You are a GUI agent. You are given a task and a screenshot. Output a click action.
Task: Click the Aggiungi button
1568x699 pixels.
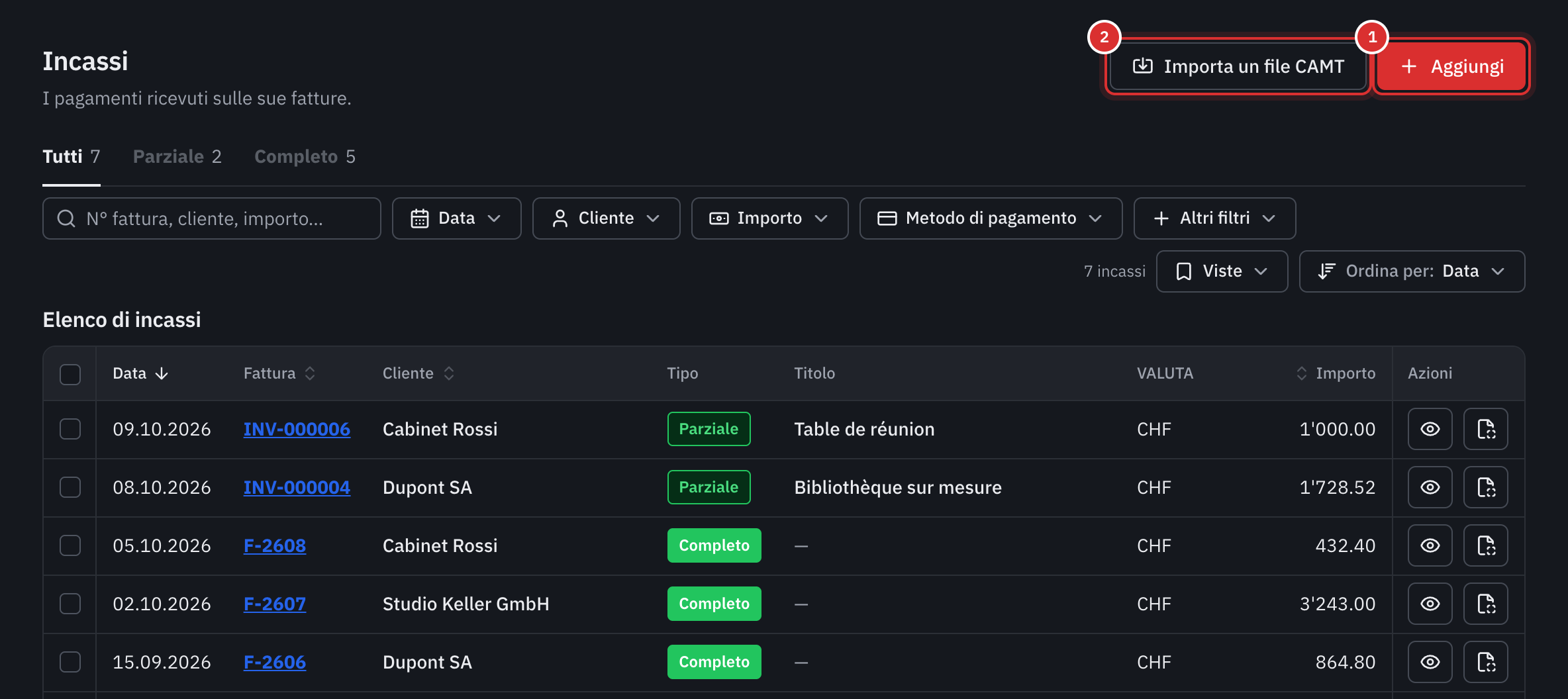click(1451, 66)
